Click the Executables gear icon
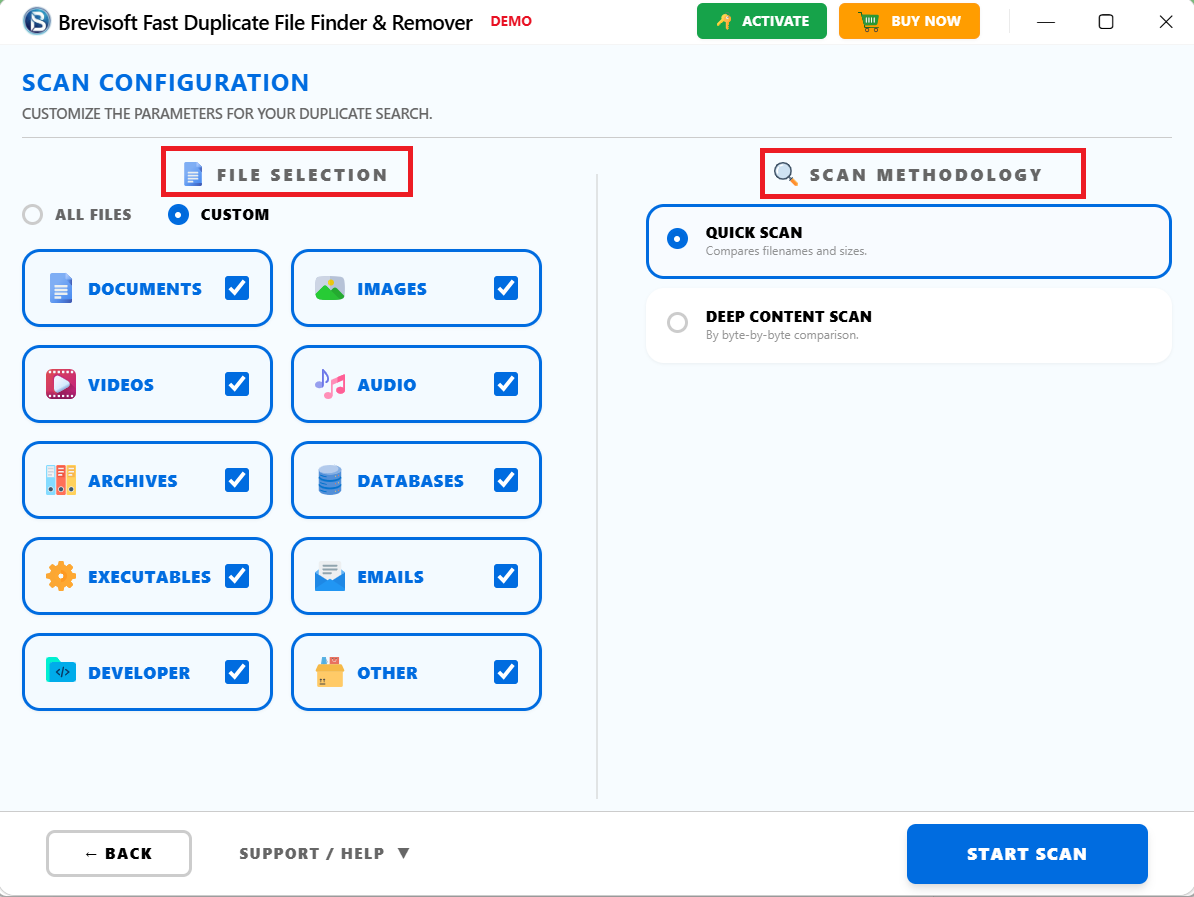Screen dimensions: 1194x897 coord(60,576)
